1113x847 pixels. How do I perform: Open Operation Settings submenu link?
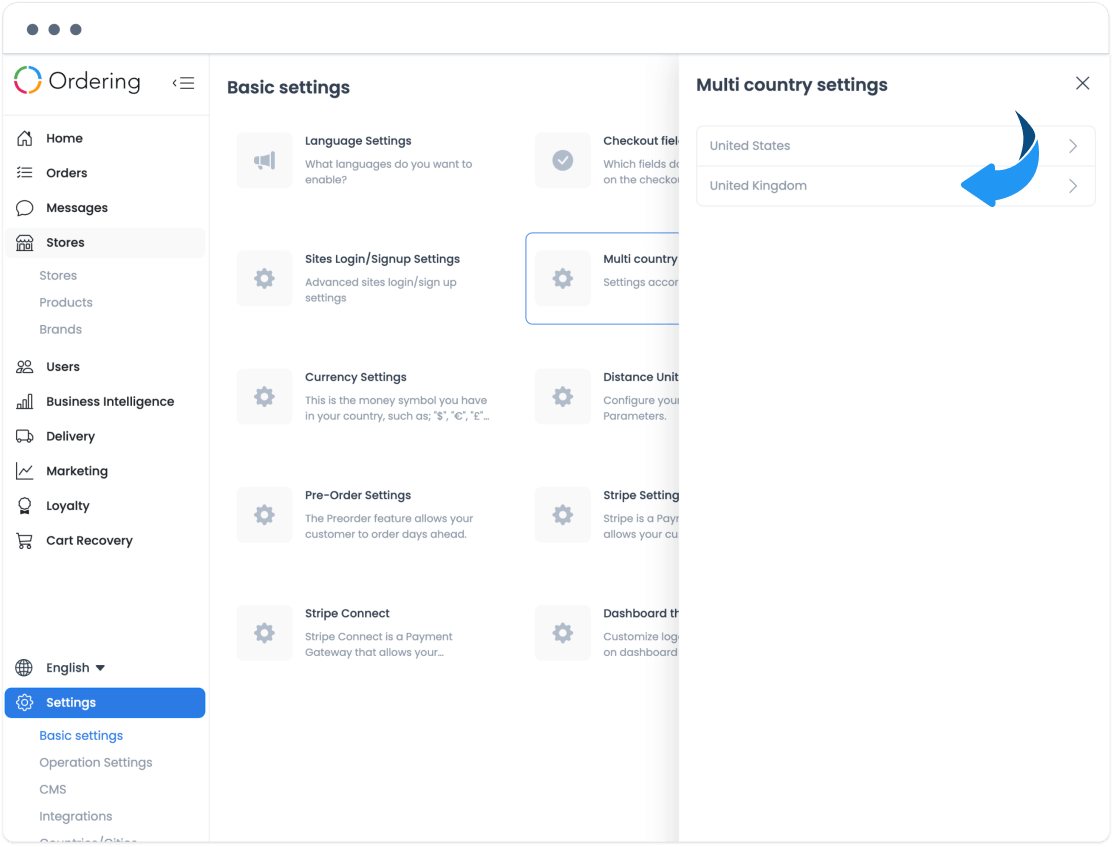96,763
